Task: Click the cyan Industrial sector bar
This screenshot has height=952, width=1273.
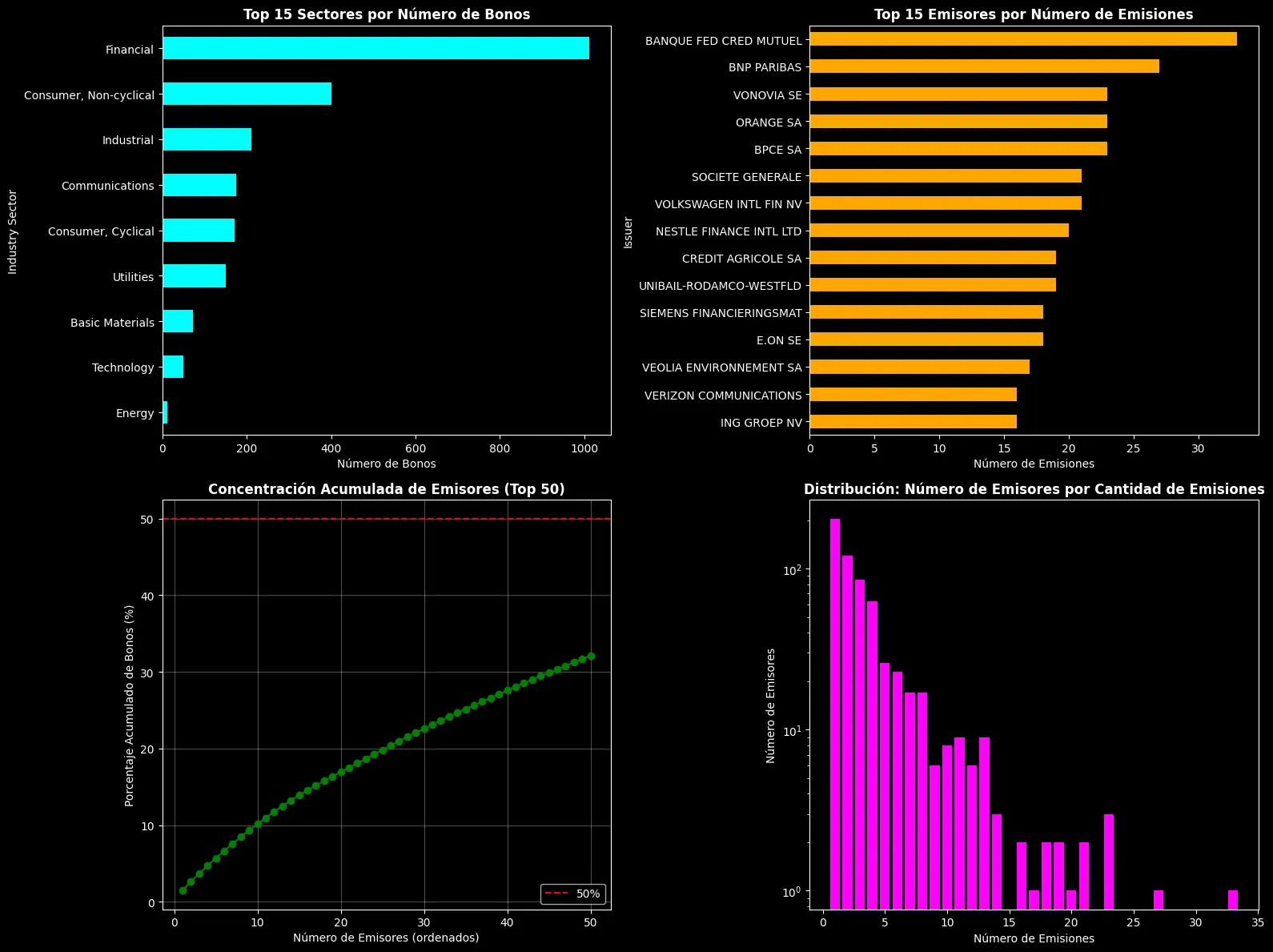Action: tap(207, 139)
